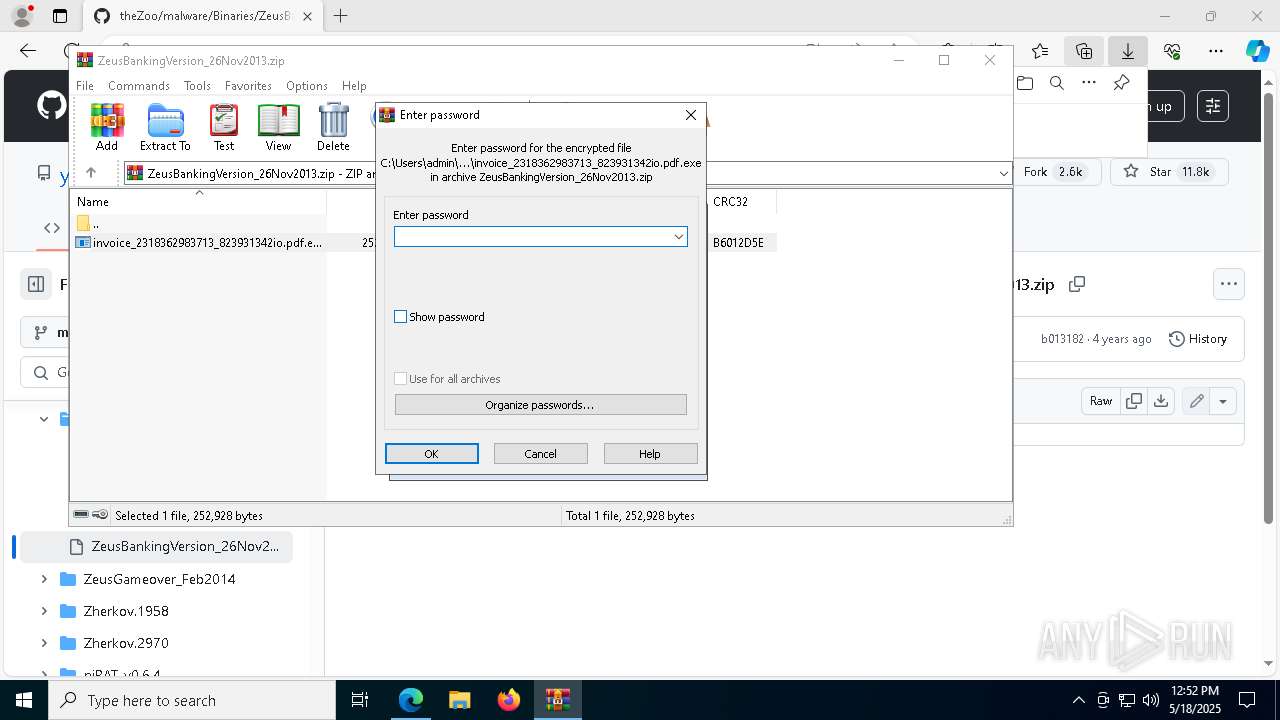This screenshot has width=1280, height=720.
Task: Open browser favorites star icon
Action: pyautogui.click(x=1040, y=51)
